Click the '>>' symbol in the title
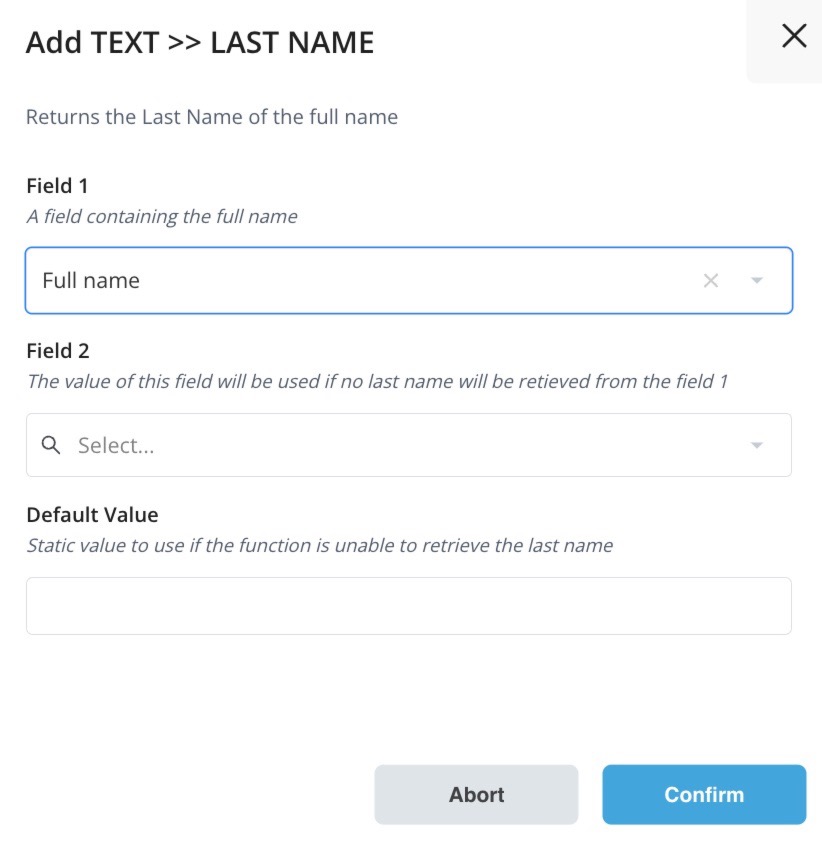The width and height of the screenshot is (822, 842). pyautogui.click(x=185, y=43)
